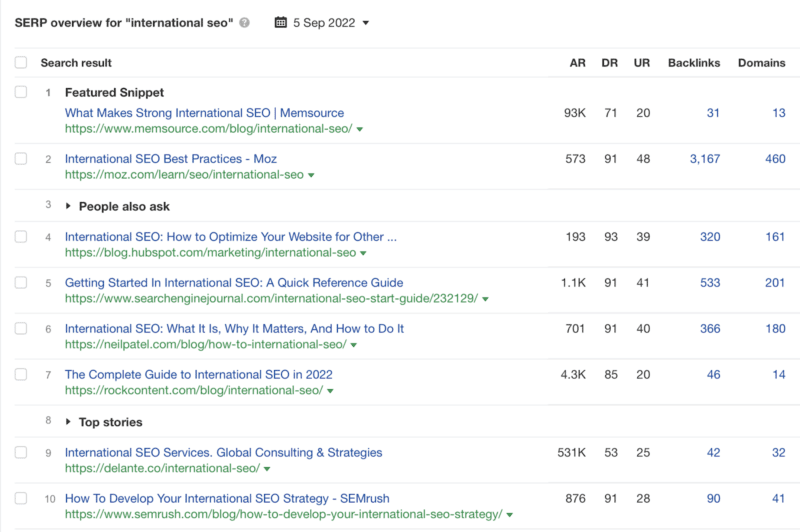Open International SEO Best Practices - Moz link
800x532 pixels.
click(170, 159)
